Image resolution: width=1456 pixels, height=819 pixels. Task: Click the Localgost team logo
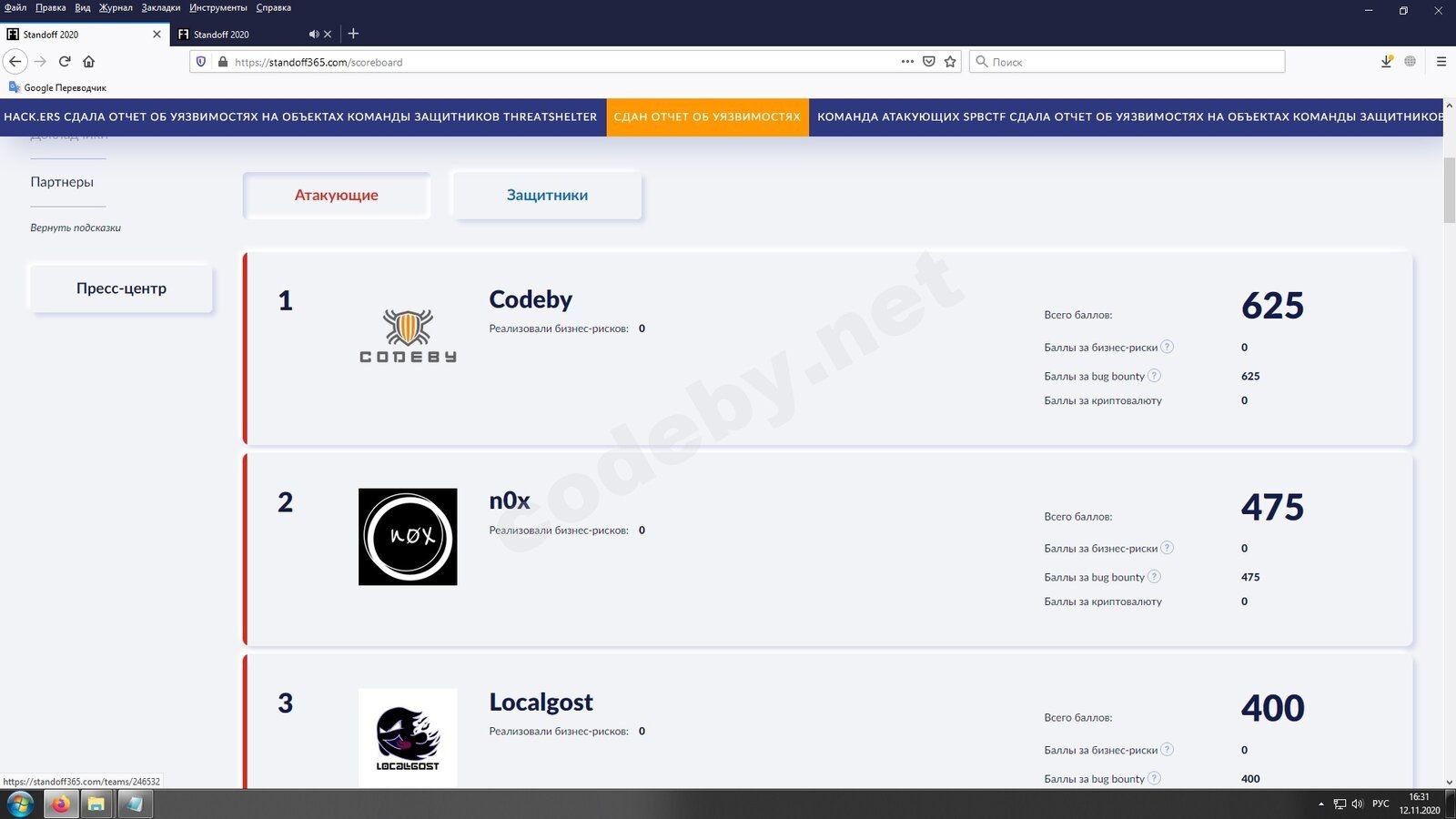[x=408, y=738]
